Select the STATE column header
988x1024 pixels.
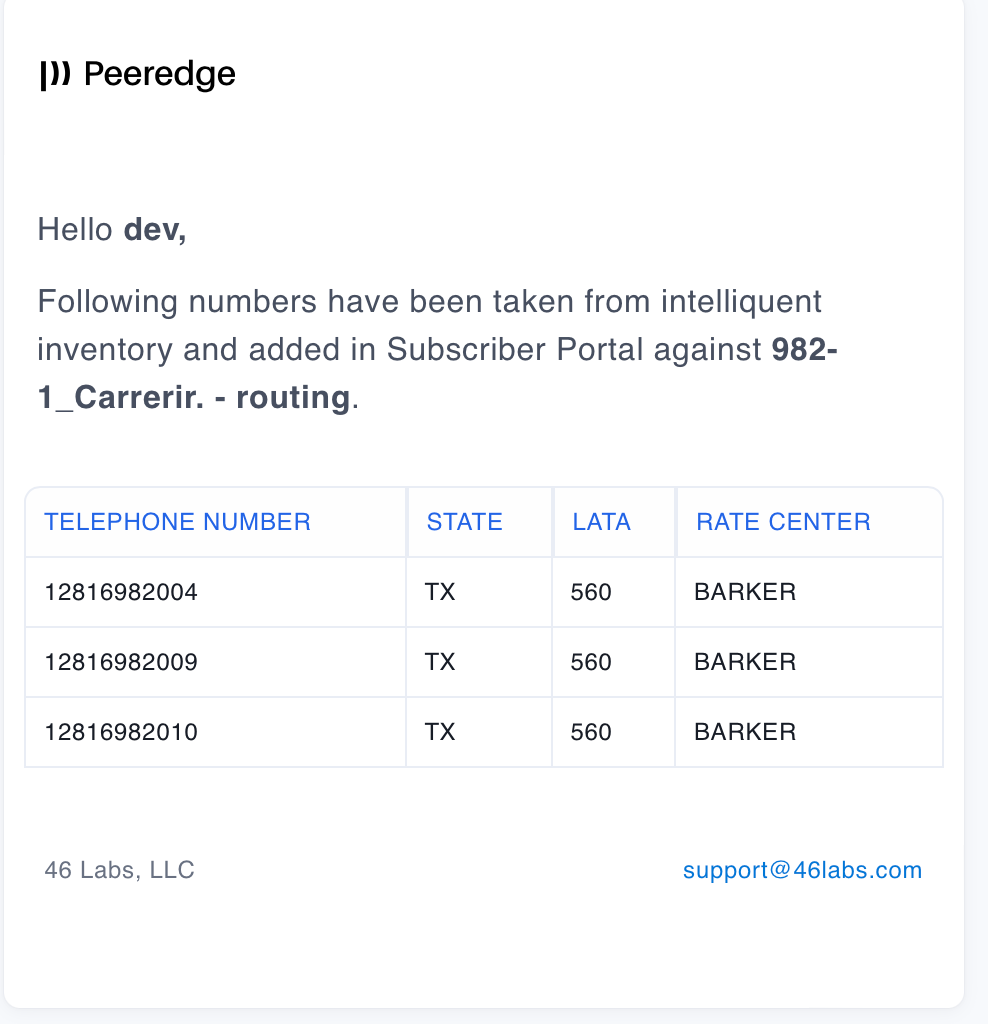click(465, 522)
